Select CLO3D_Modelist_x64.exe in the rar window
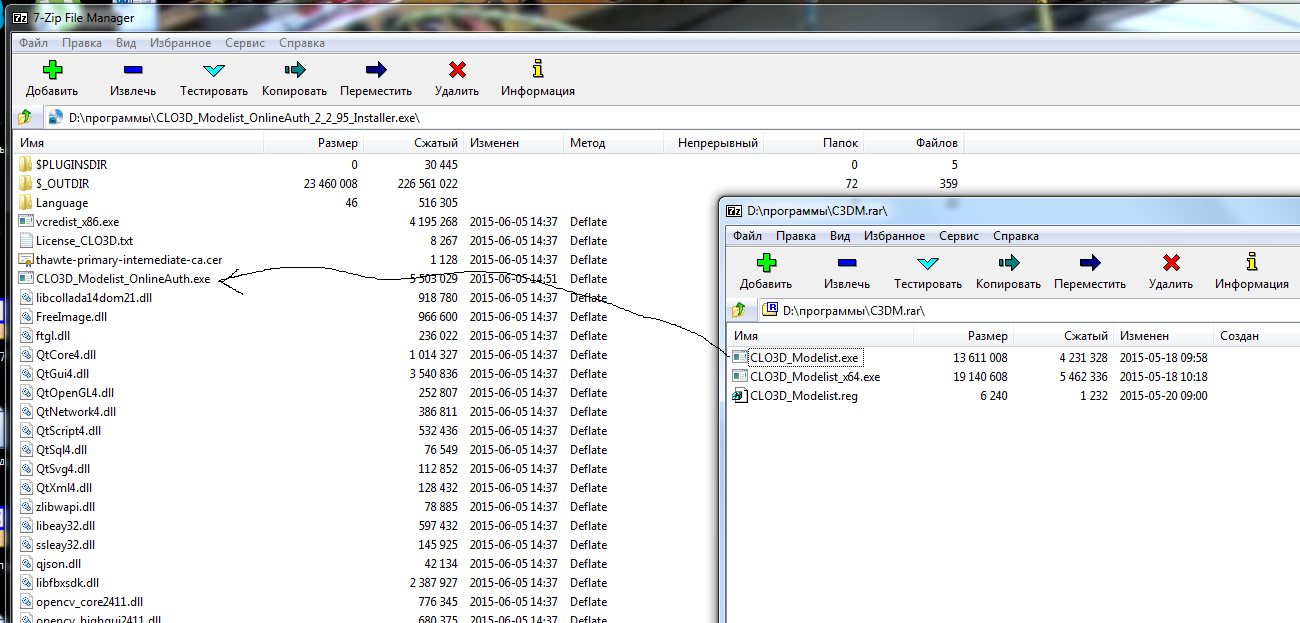Viewport: 1300px width, 623px height. [814, 377]
